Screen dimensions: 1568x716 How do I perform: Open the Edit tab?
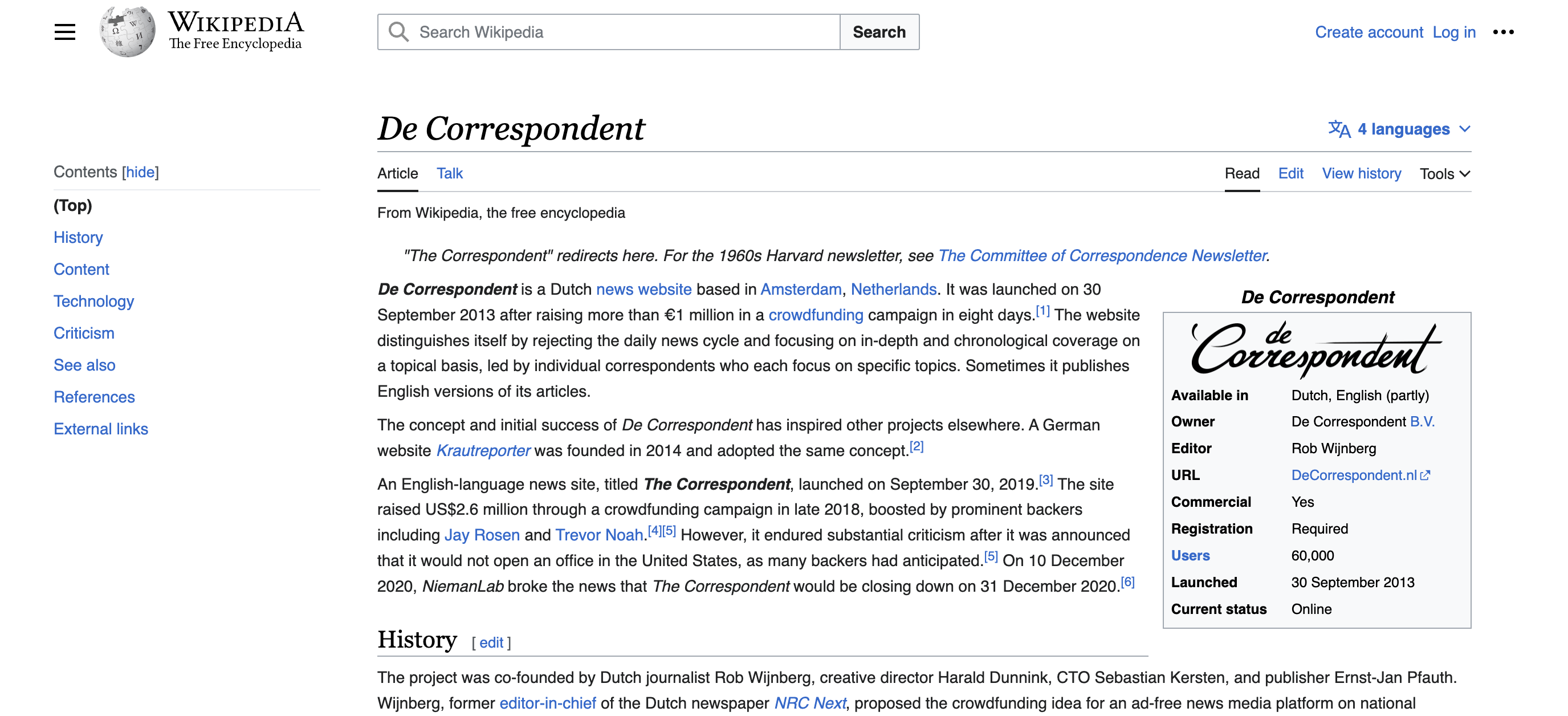tap(1290, 173)
